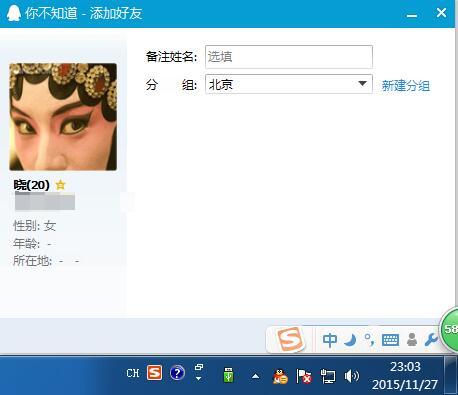Open the Sogou soft keyboard icon
Viewport: 458px width, 395px height.
(x=390, y=340)
